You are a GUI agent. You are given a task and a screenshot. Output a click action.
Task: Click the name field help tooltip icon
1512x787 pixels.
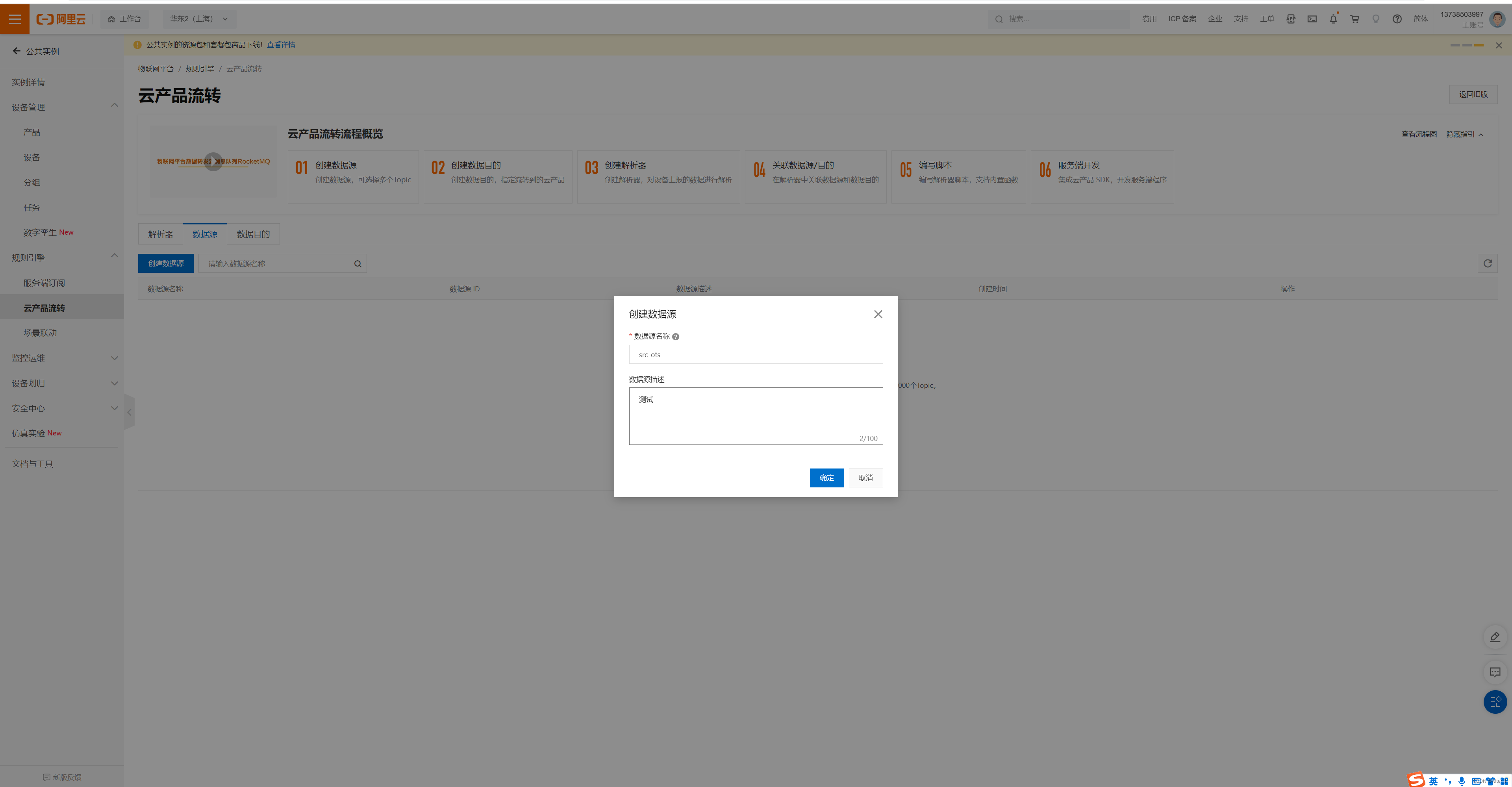pos(676,337)
